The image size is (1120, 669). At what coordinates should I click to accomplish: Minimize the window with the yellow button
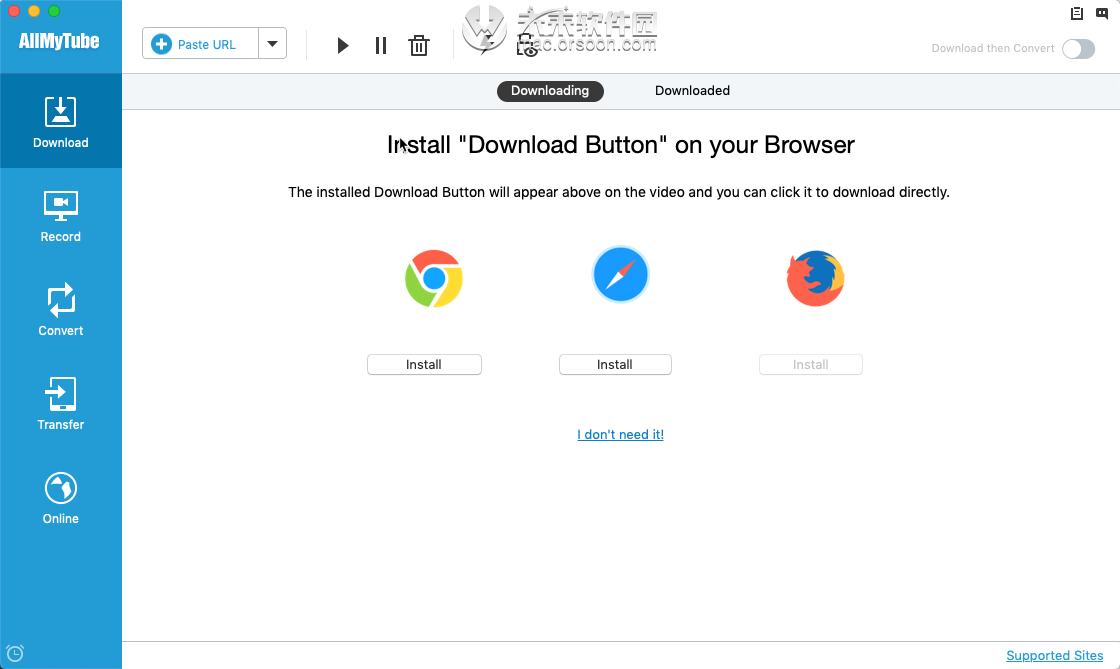pos(34,11)
